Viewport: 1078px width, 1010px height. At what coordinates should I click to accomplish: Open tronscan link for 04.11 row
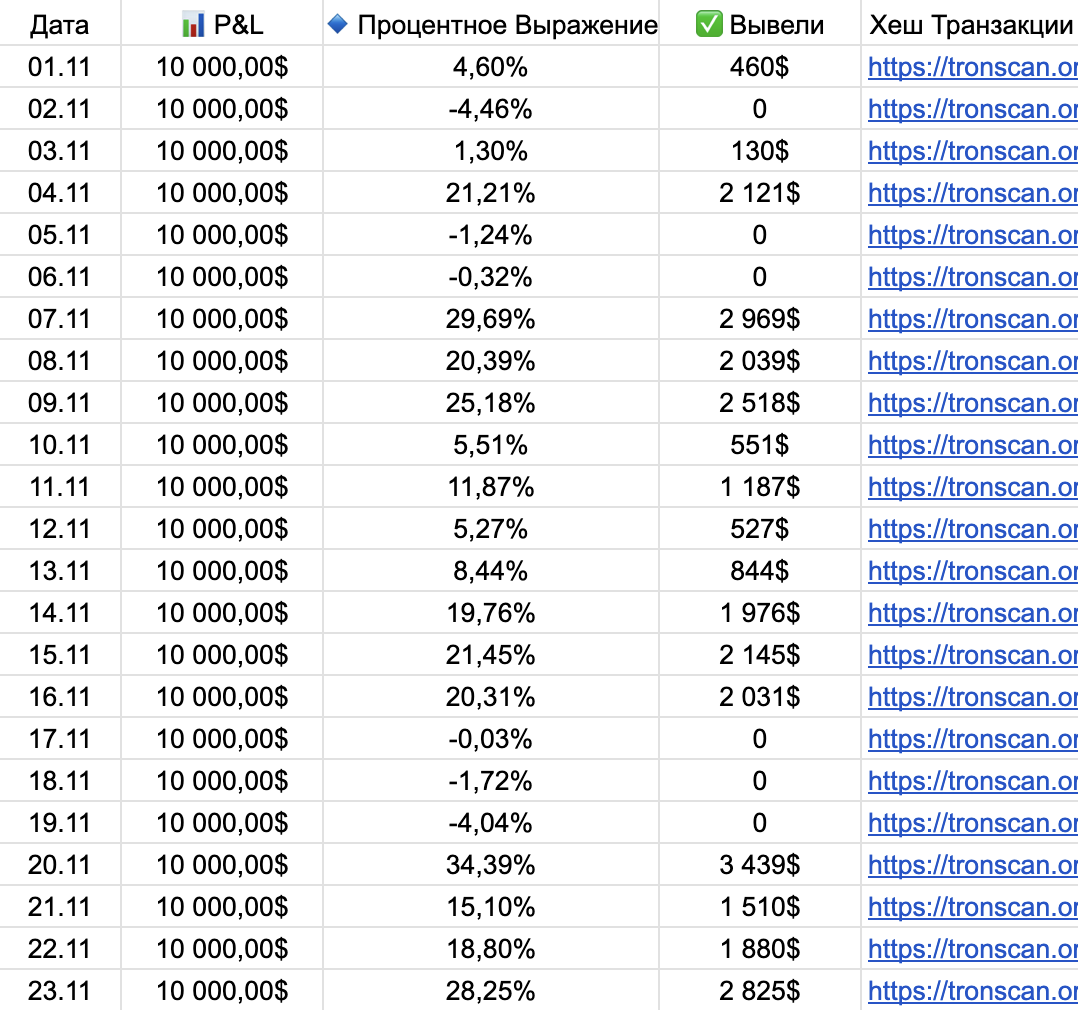click(972, 193)
